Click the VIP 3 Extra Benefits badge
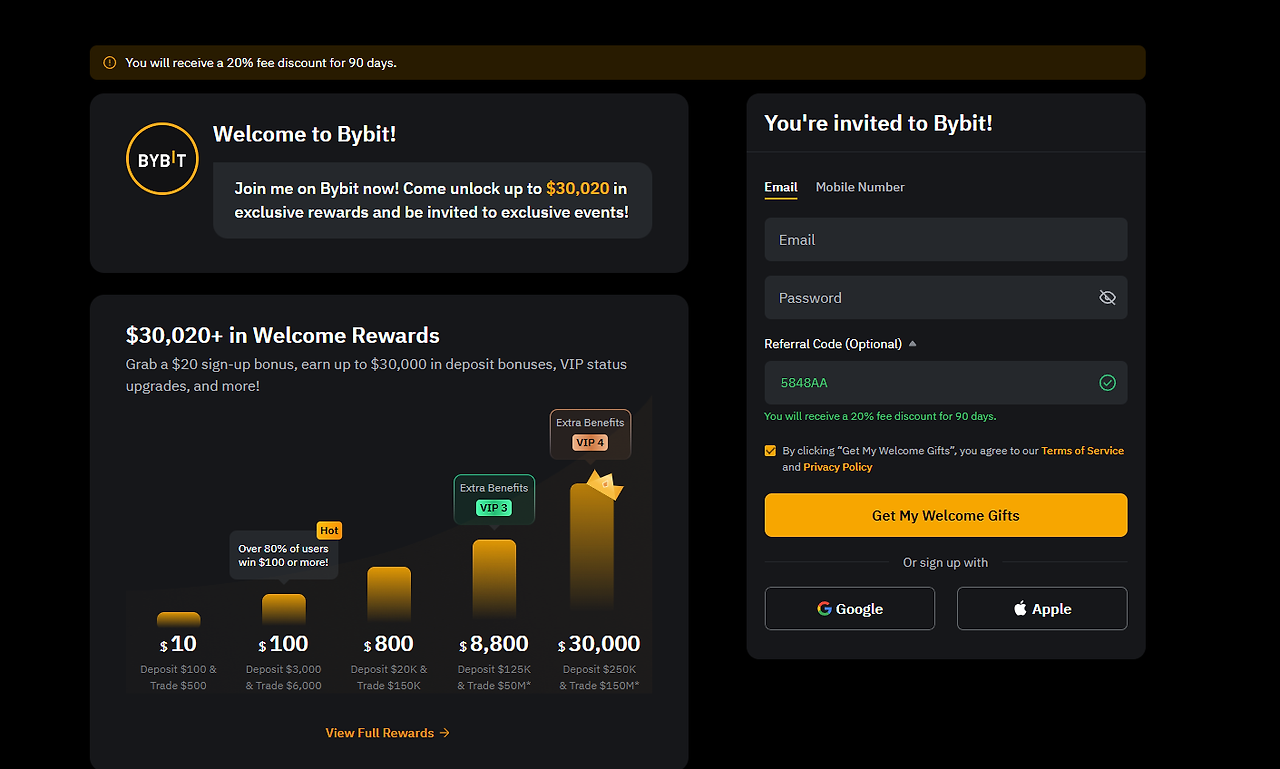 coord(494,498)
